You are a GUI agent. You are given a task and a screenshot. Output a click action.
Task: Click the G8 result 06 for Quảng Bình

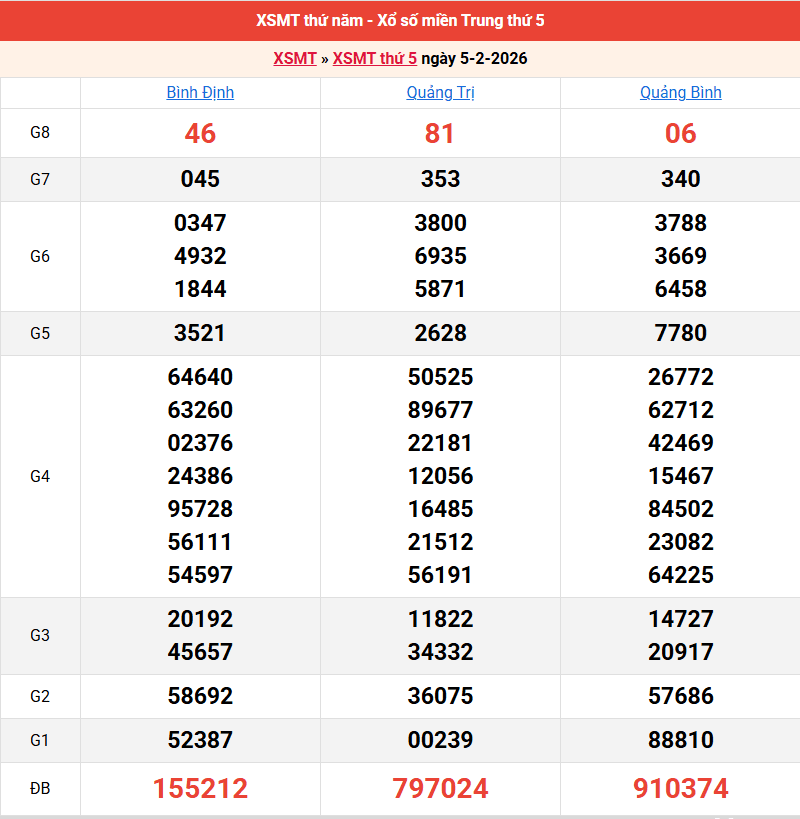pyautogui.click(x=680, y=133)
